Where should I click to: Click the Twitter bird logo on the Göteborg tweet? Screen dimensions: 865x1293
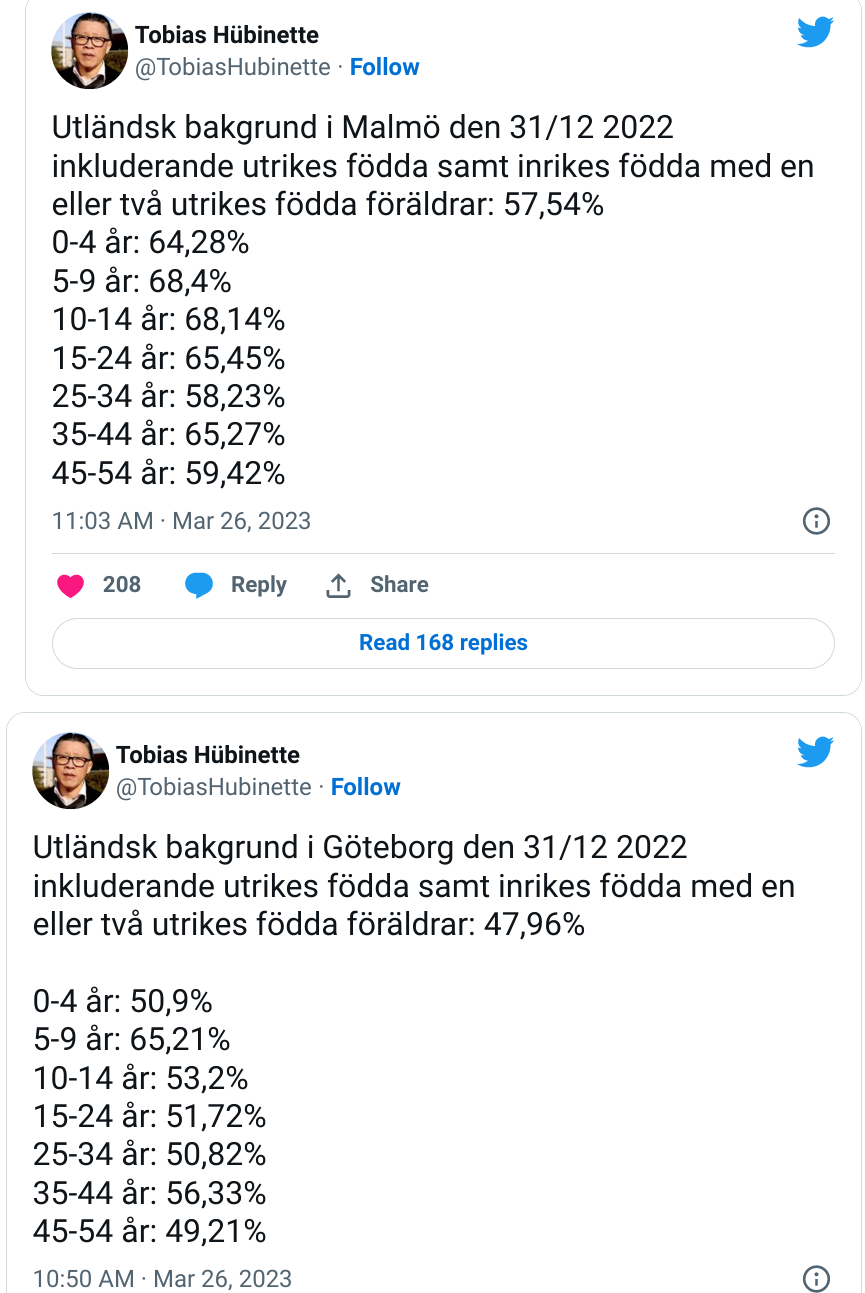(815, 752)
